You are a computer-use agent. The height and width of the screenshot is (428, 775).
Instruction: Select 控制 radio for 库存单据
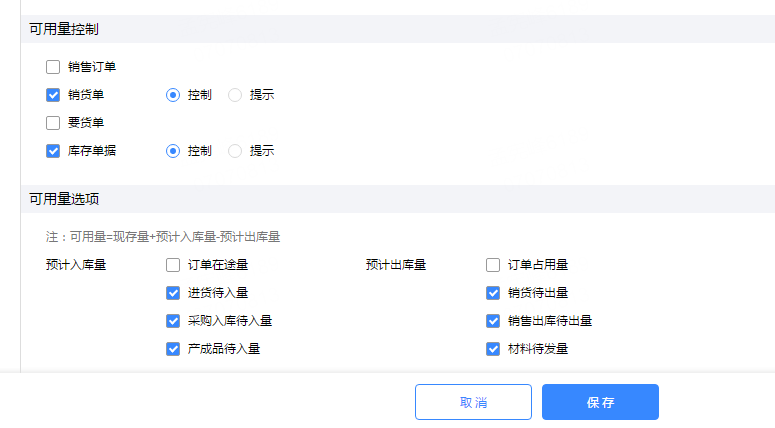tap(173, 151)
